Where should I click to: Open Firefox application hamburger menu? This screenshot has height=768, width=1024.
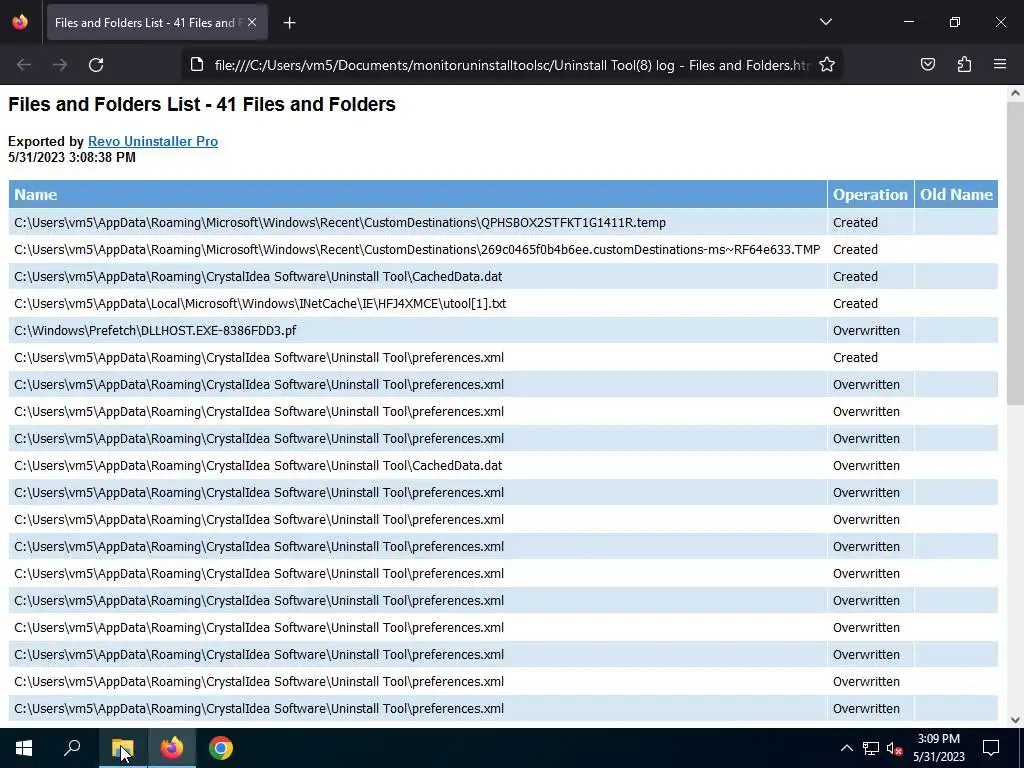click(1000, 65)
